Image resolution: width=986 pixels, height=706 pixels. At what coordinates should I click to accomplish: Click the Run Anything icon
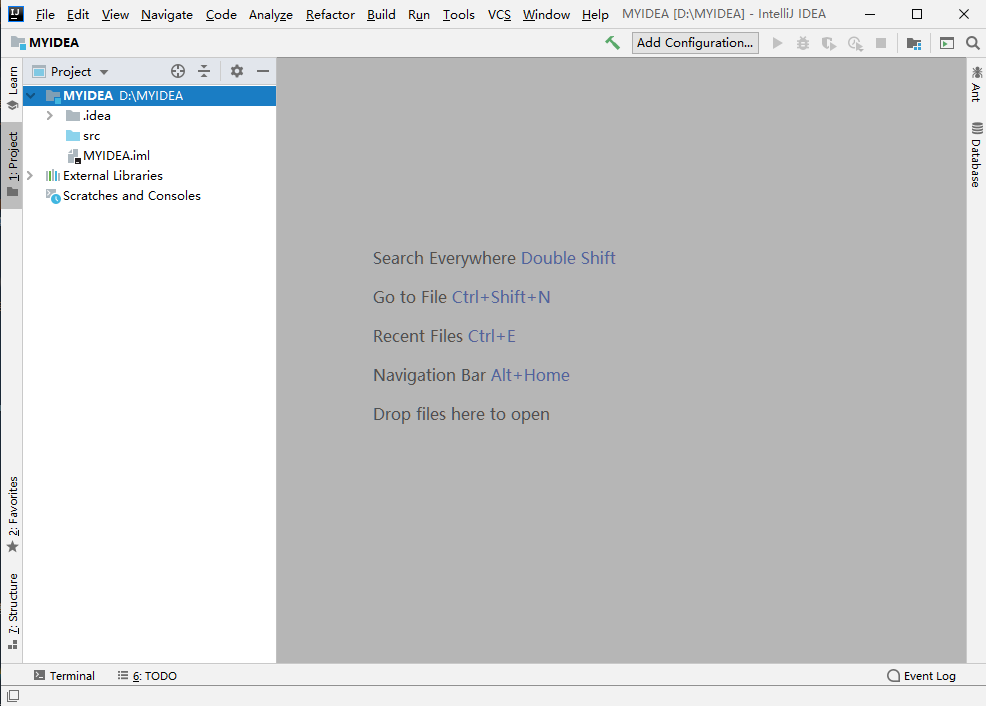tap(946, 43)
